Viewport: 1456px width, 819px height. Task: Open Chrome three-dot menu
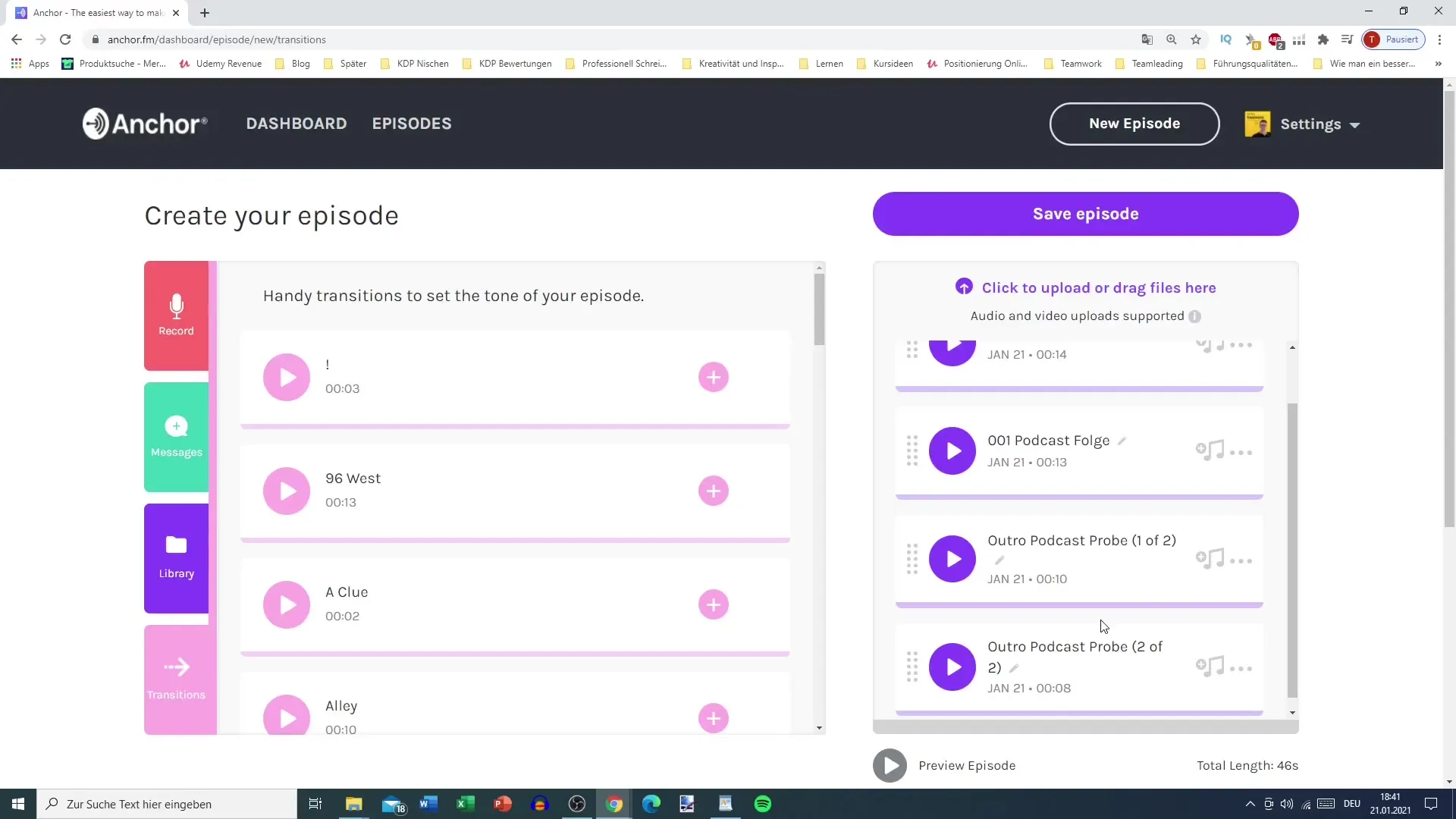(1439, 39)
